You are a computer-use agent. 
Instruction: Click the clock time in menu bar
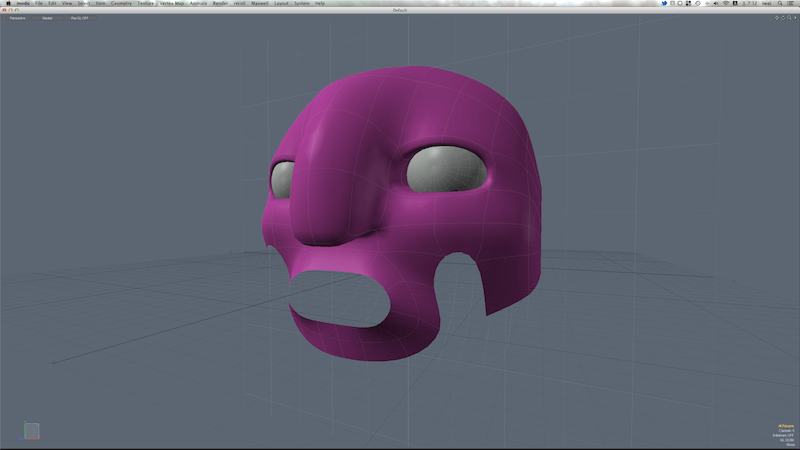point(749,3)
